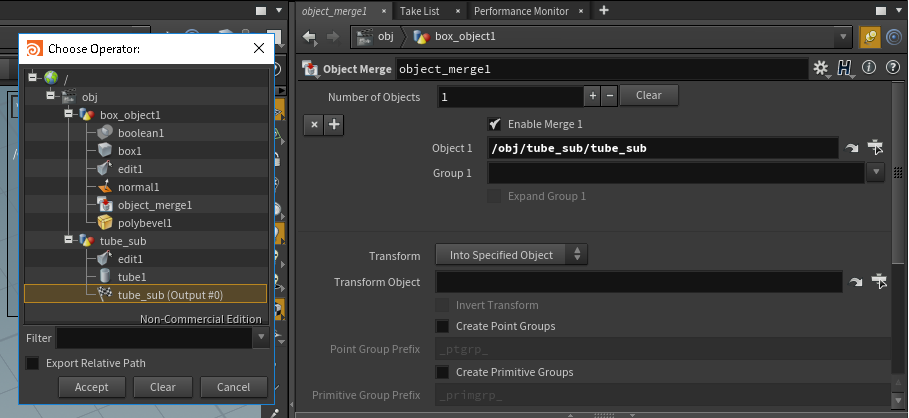The width and height of the screenshot is (909, 418).
Task: Click Clear next to Number of Objects
Action: point(649,95)
